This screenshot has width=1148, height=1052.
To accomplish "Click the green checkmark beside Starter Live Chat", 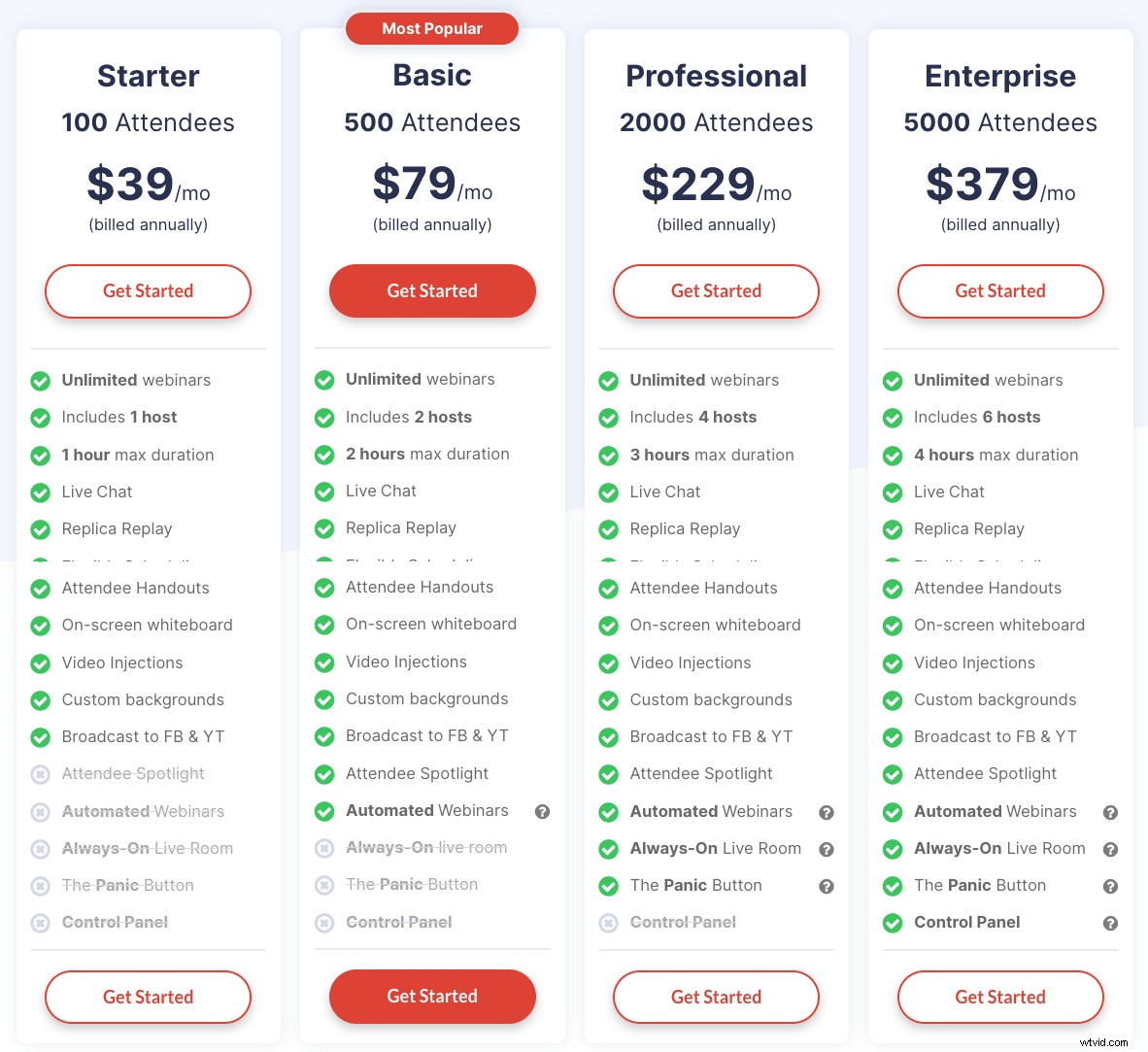I will [41, 492].
